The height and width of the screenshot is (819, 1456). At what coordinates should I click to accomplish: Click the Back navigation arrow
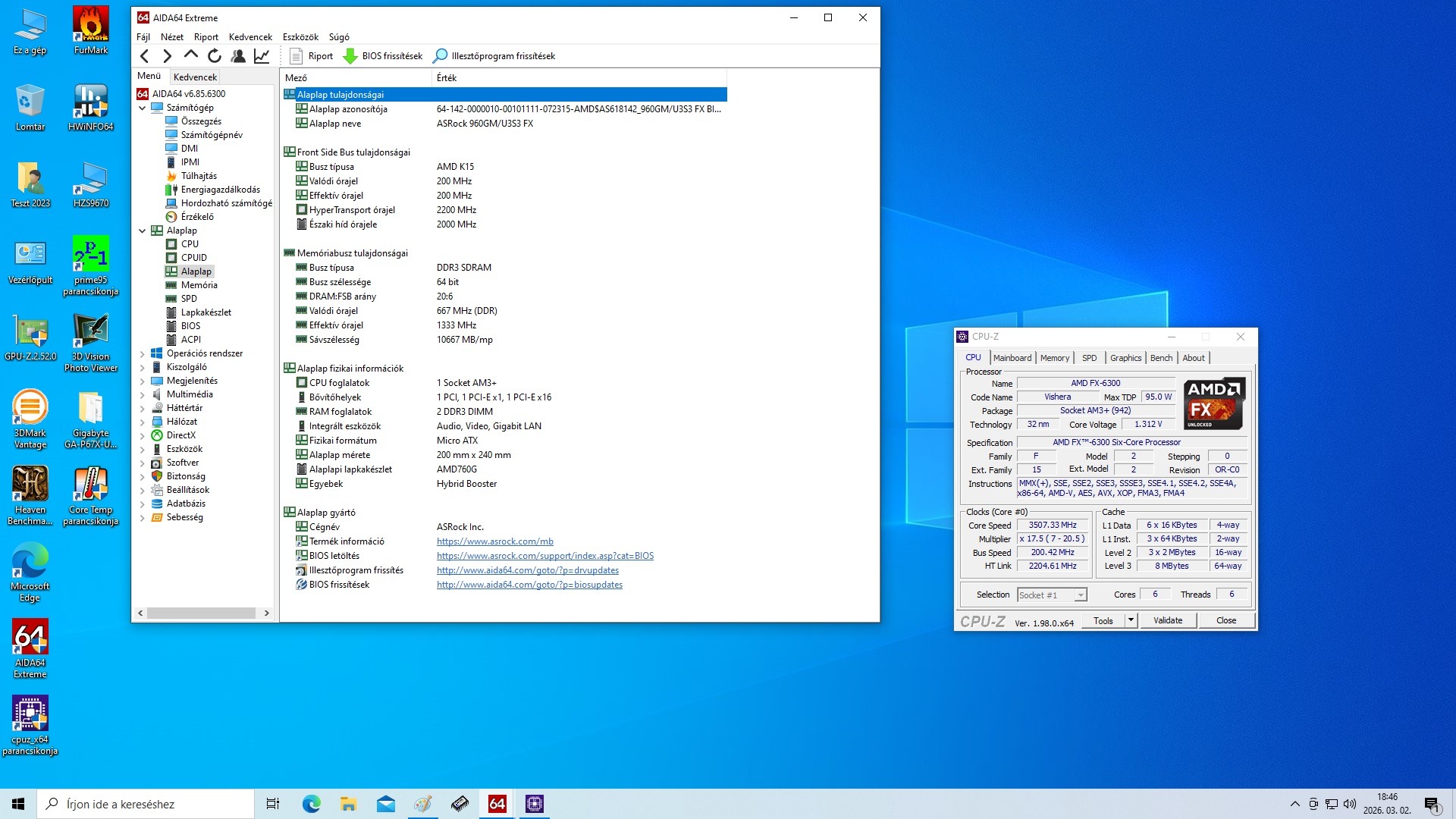coord(145,56)
